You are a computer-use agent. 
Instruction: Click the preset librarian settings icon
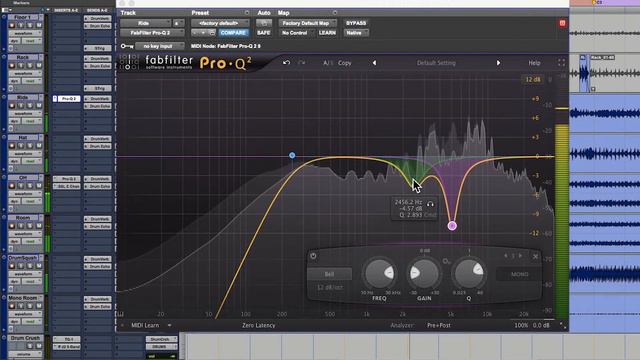(x=247, y=13)
